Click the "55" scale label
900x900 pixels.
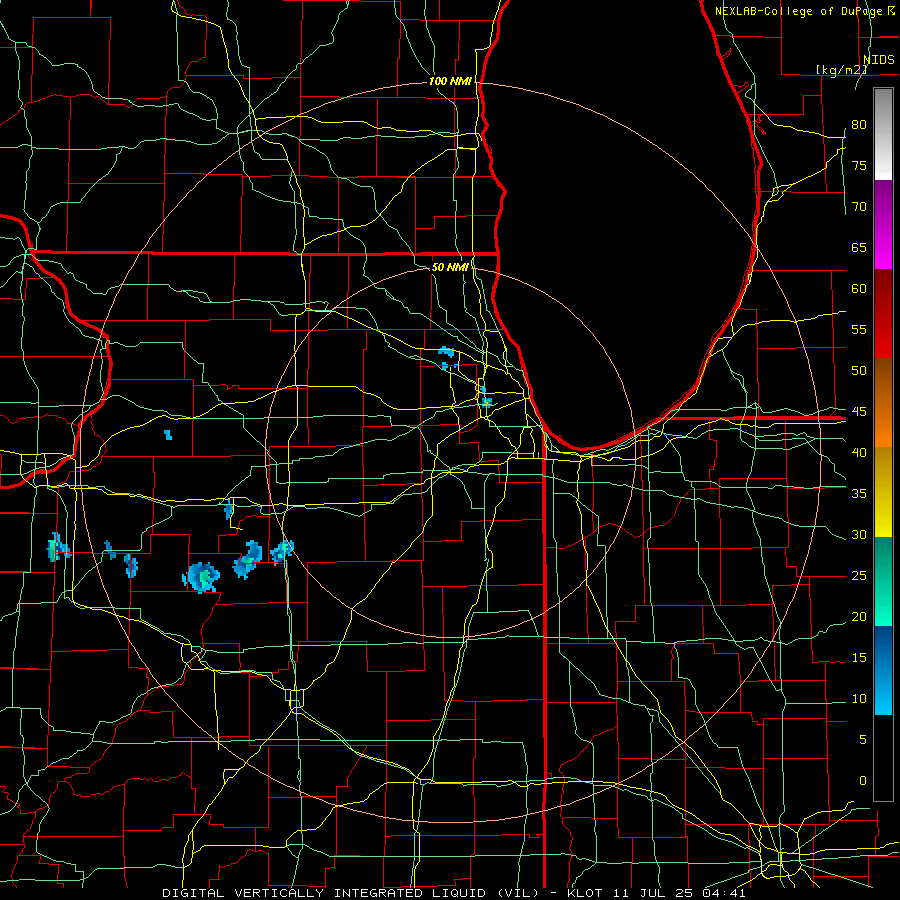859,329
